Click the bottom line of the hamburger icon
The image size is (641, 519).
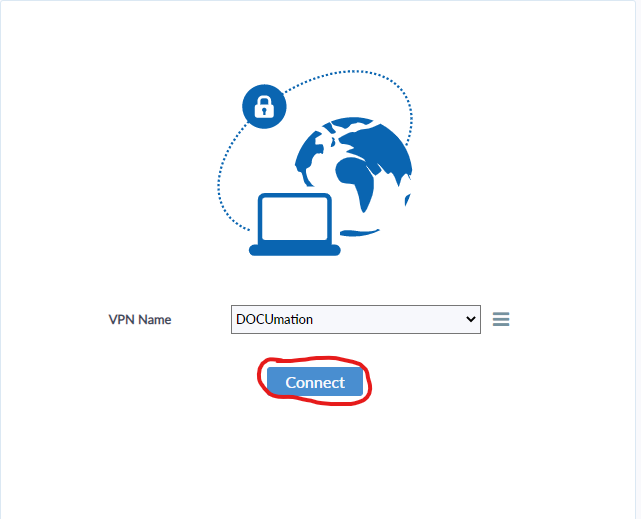pyautogui.click(x=501, y=324)
